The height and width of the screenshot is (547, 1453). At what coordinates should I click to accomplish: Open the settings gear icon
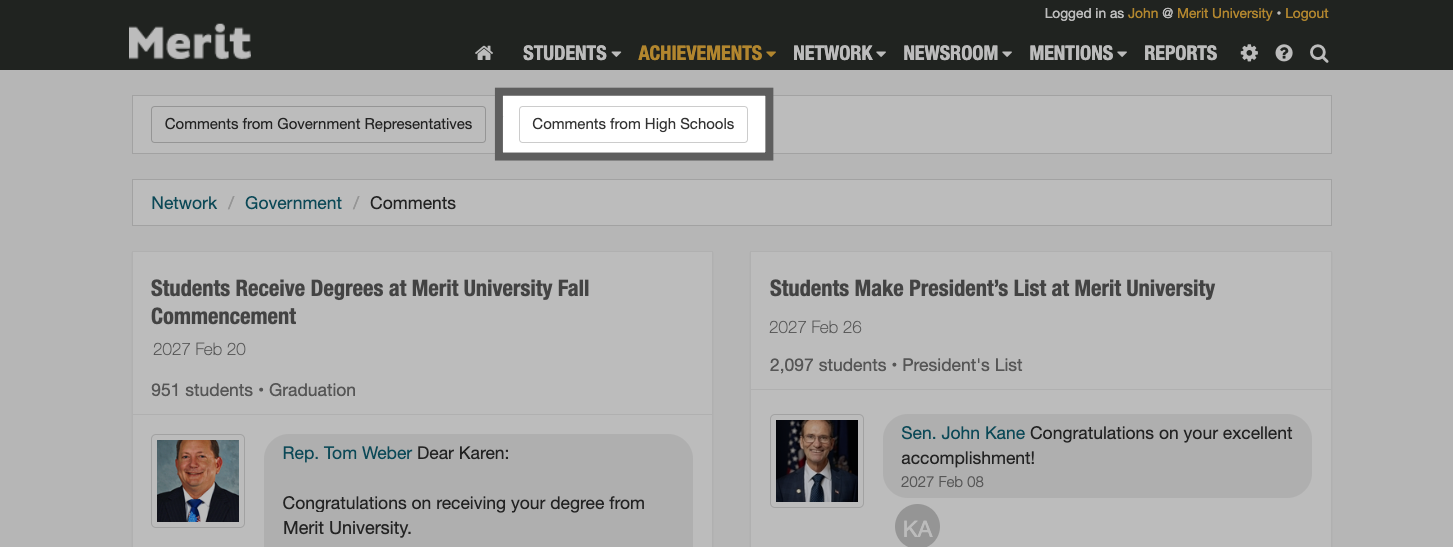[1249, 53]
